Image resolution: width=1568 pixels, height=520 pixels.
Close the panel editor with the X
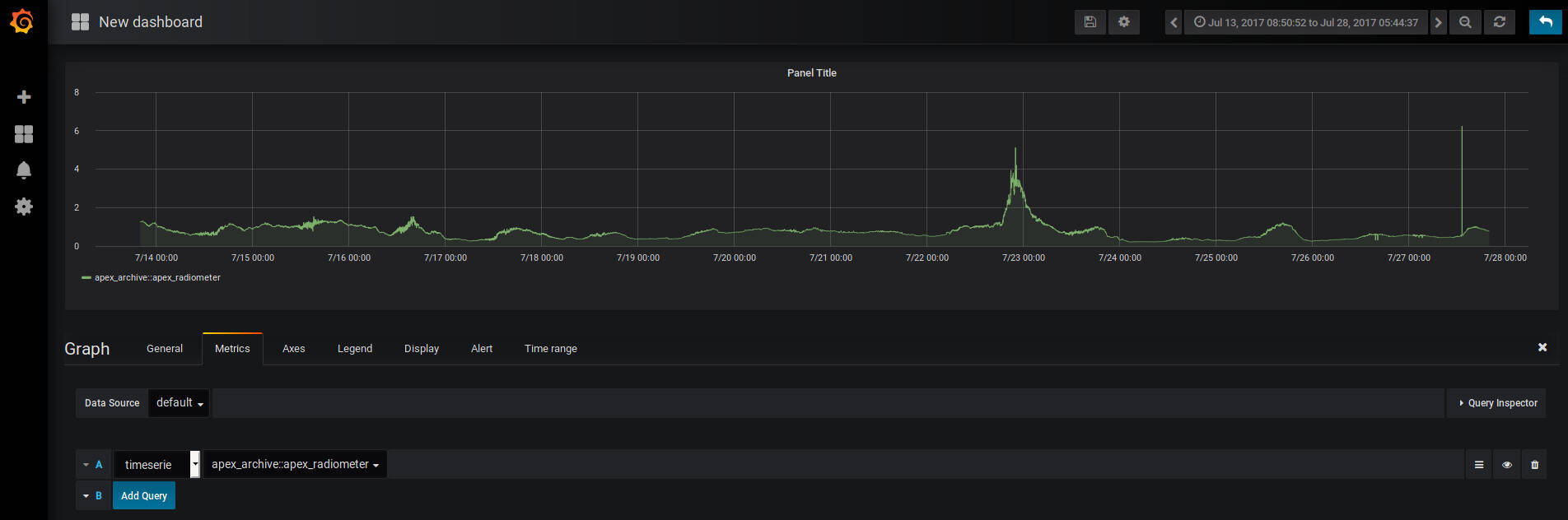[x=1542, y=347]
